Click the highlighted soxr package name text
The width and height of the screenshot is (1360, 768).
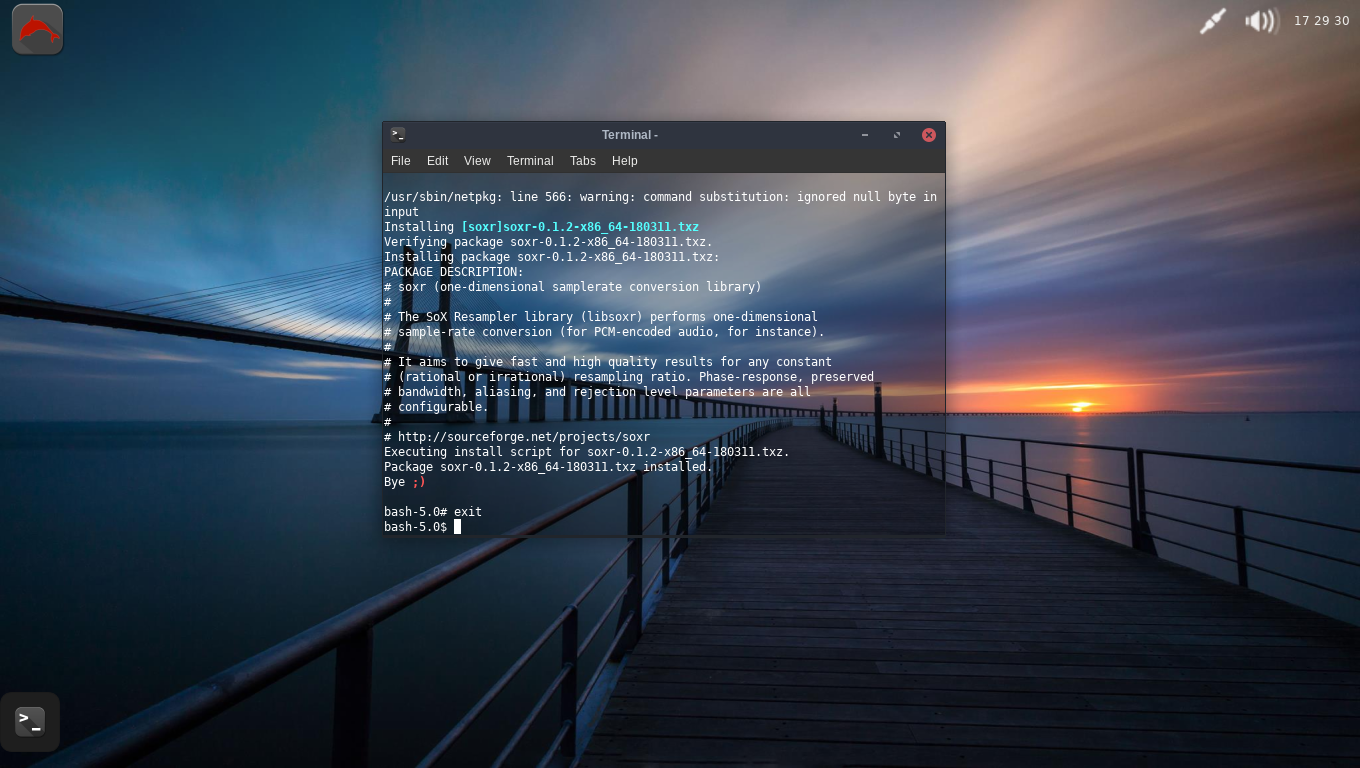[x=580, y=227]
